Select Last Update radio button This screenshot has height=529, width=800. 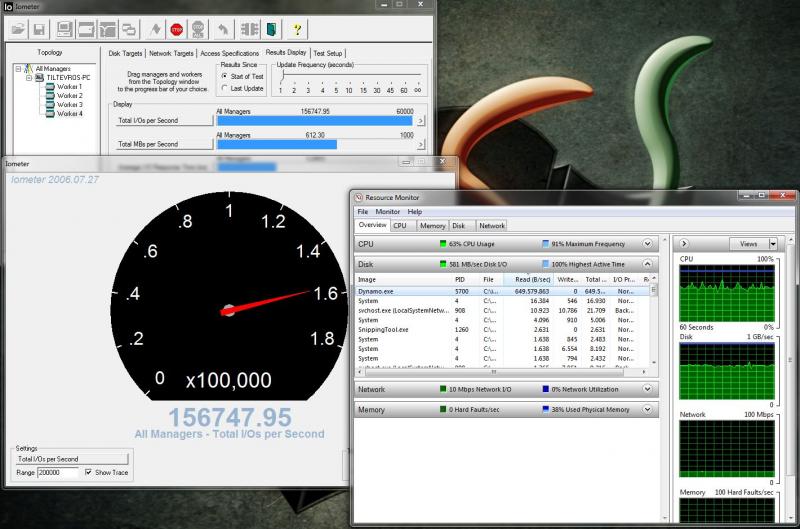[224, 88]
